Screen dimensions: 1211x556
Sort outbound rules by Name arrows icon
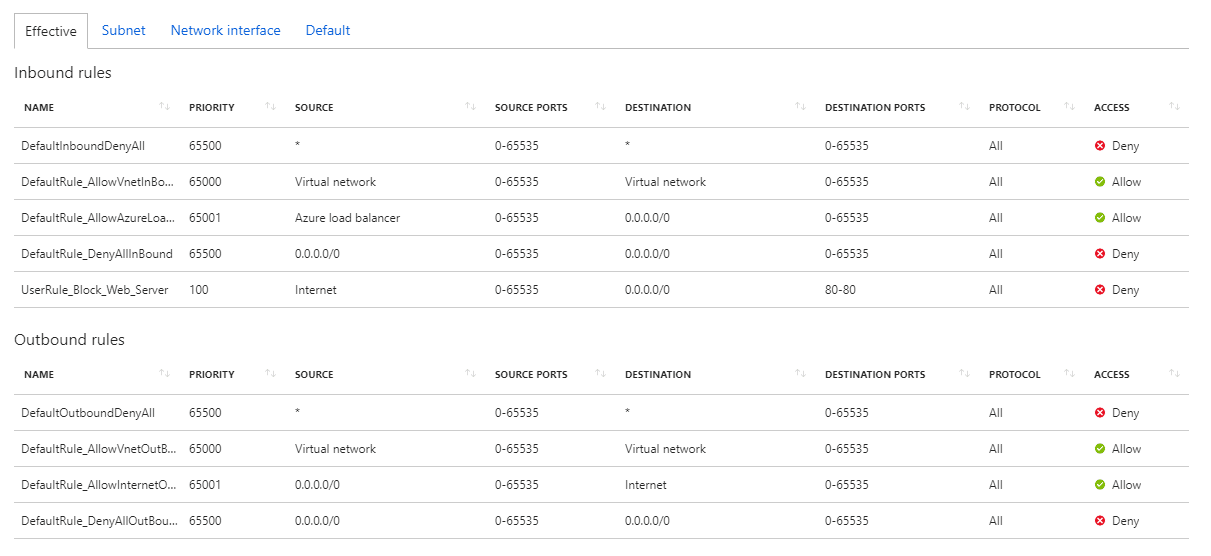click(x=164, y=374)
